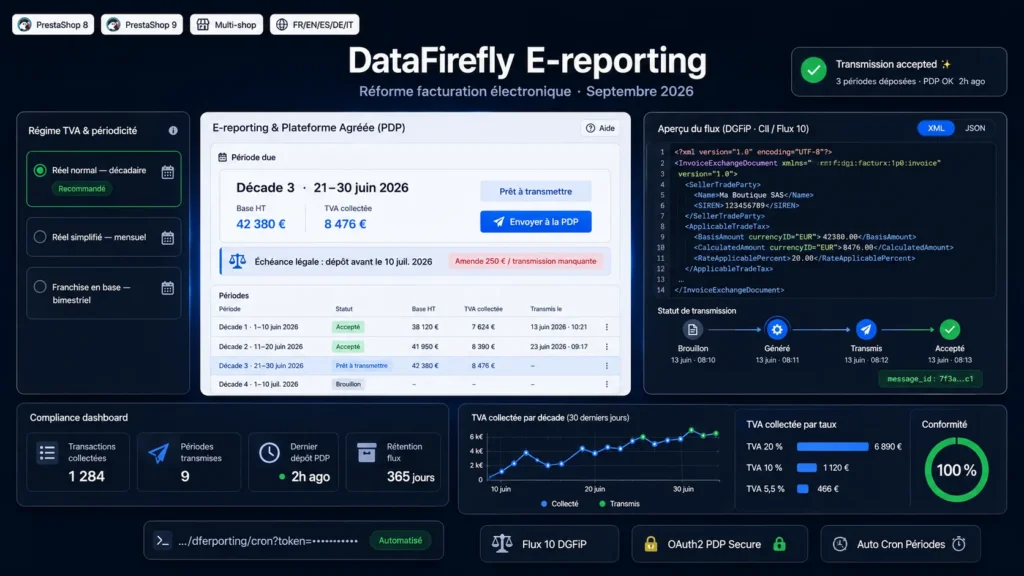Select Réel simplifié — mensuel radio option
The image size is (1024, 576).
click(x=40, y=237)
